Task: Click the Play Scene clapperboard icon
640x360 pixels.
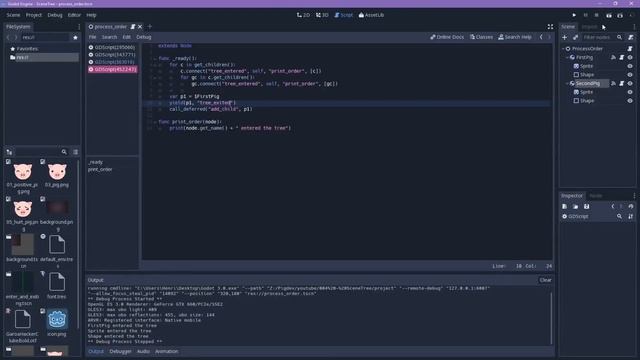Action: click(609, 15)
